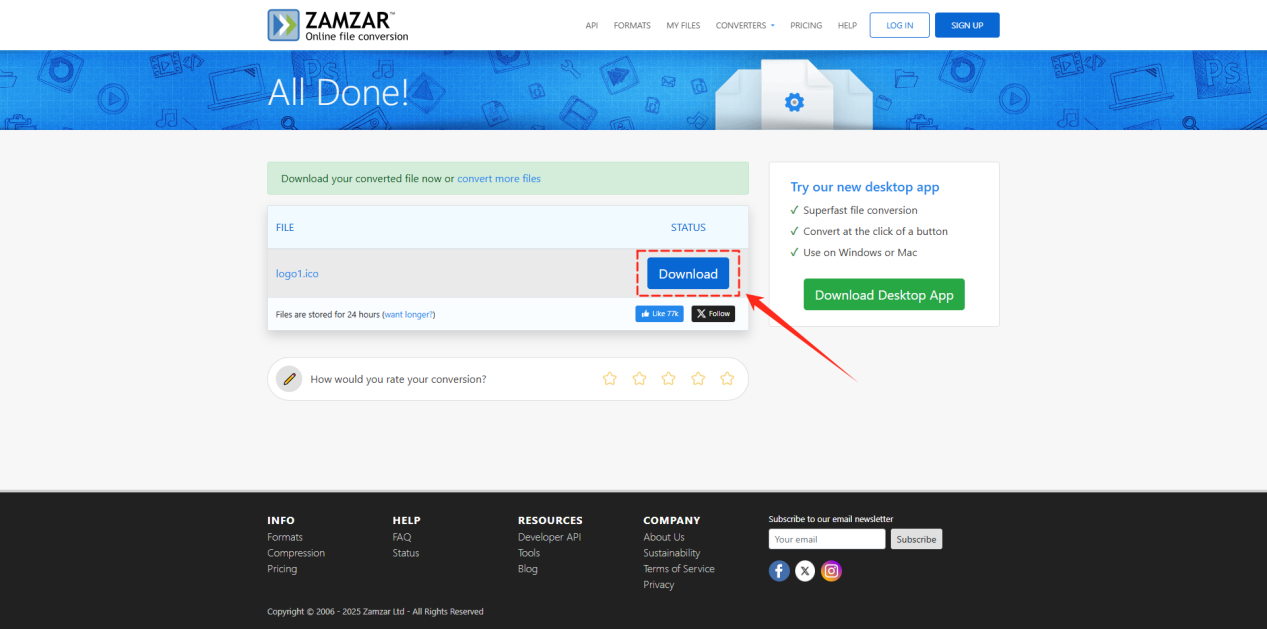This screenshot has height=629, width=1267.
Task: Click the want longer? link
Action: (408, 314)
